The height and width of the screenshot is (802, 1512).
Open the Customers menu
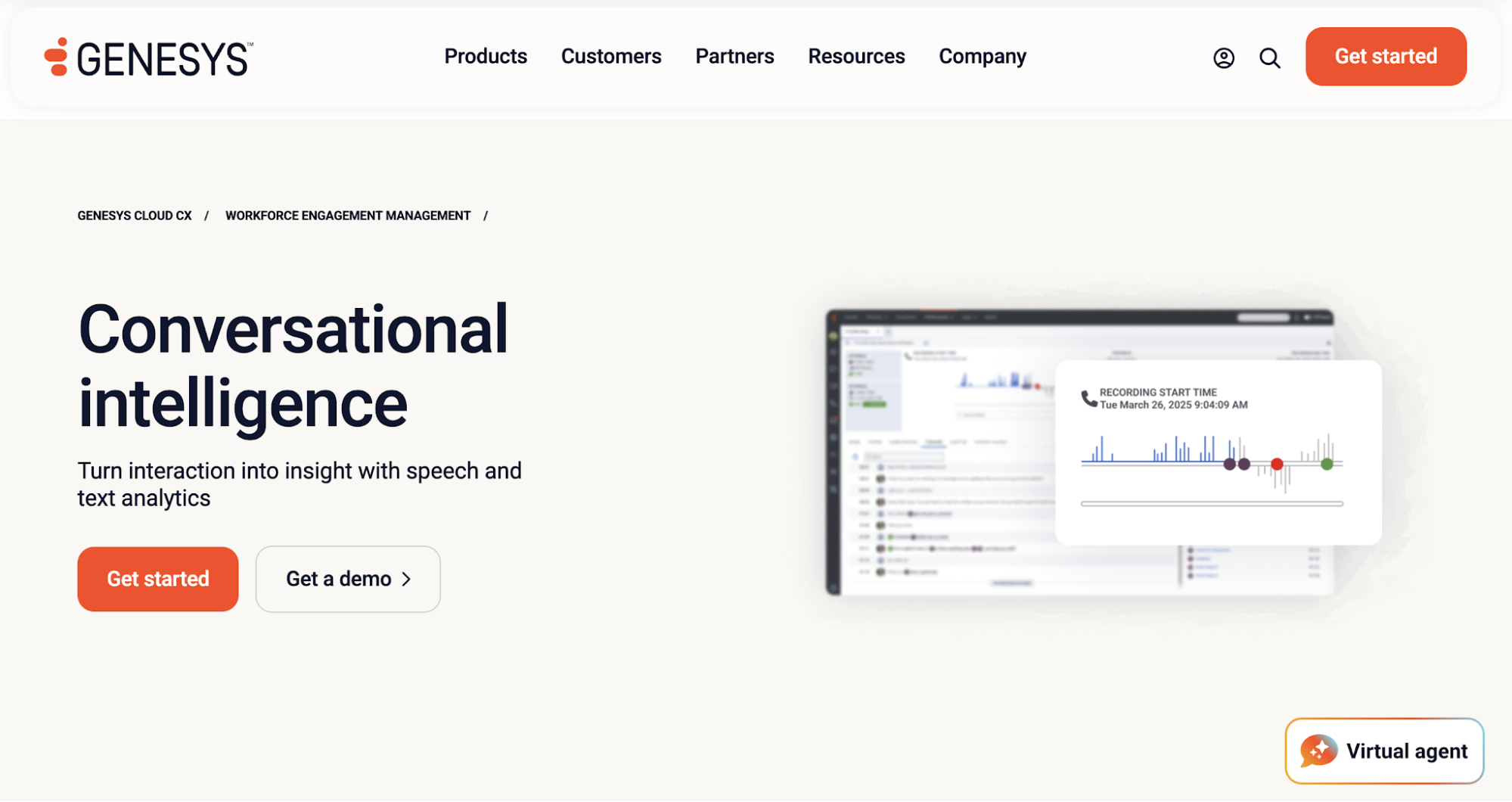[x=611, y=57]
